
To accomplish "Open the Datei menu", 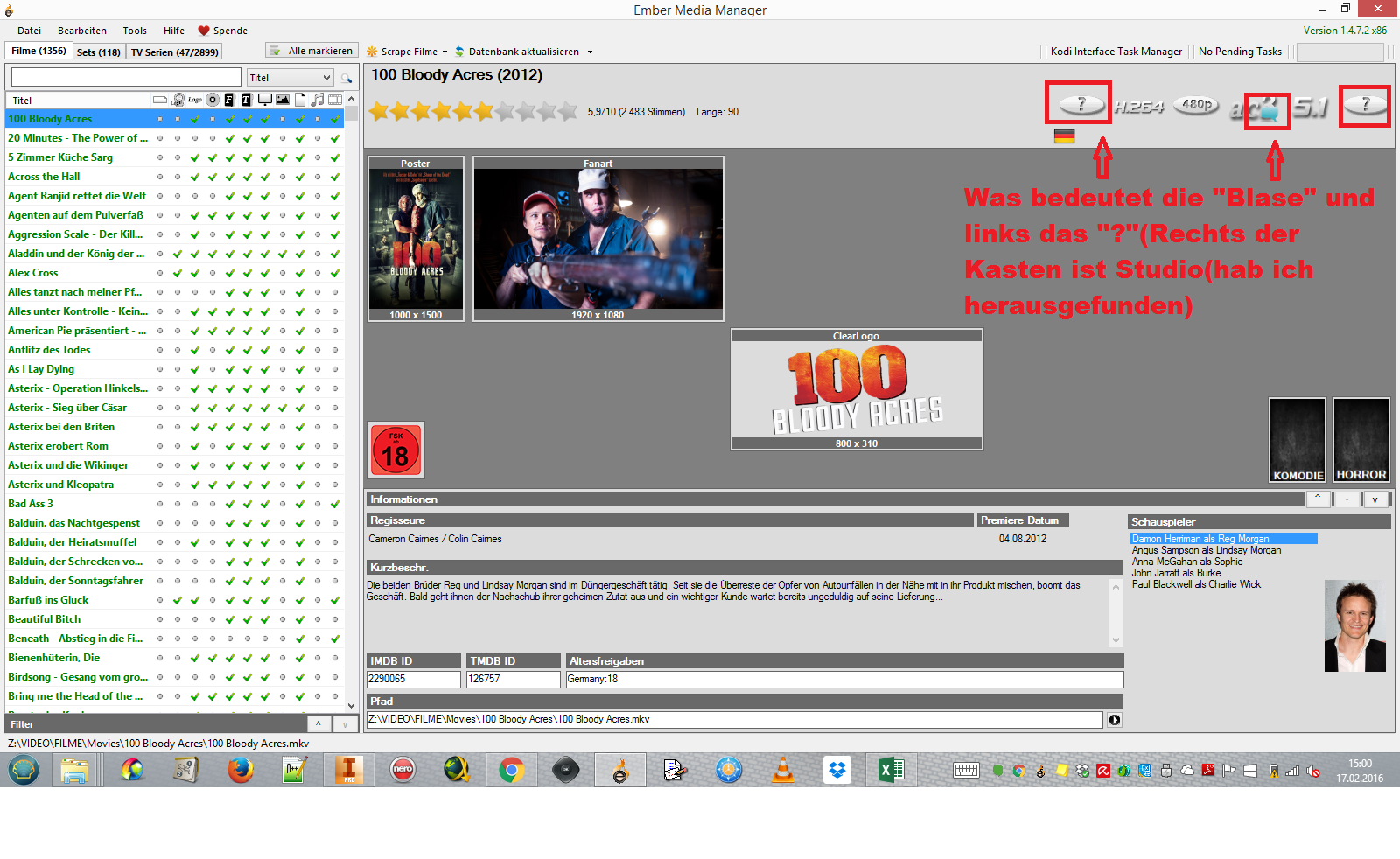I will (x=29, y=31).
